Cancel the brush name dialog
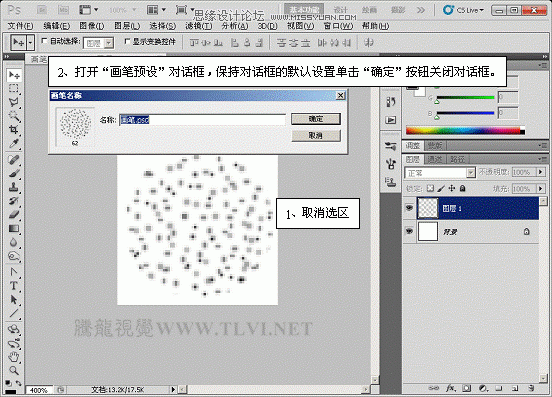Screen dimensions: 552x397 [x=316, y=136]
